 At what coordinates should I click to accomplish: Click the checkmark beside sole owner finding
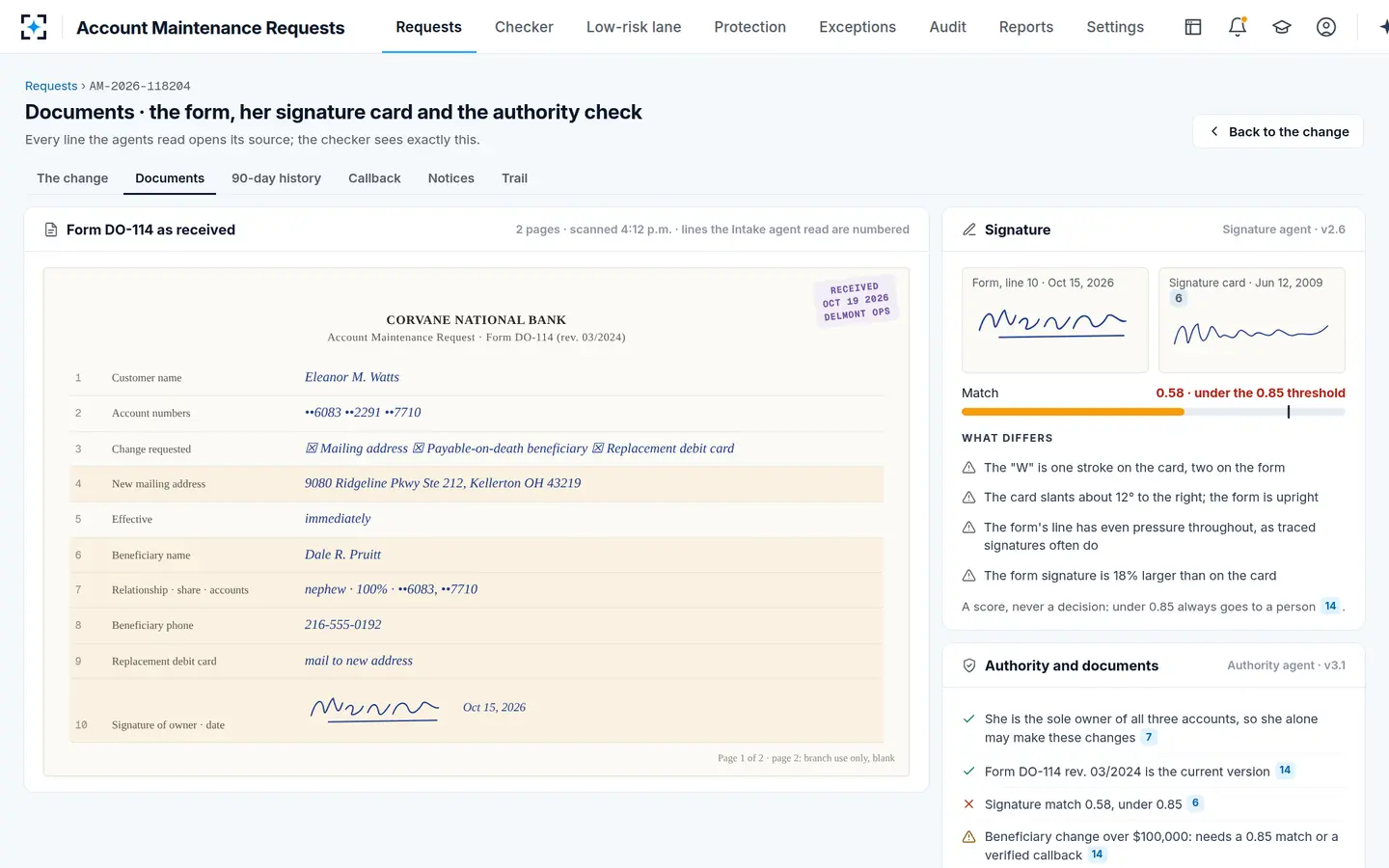(x=968, y=719)
